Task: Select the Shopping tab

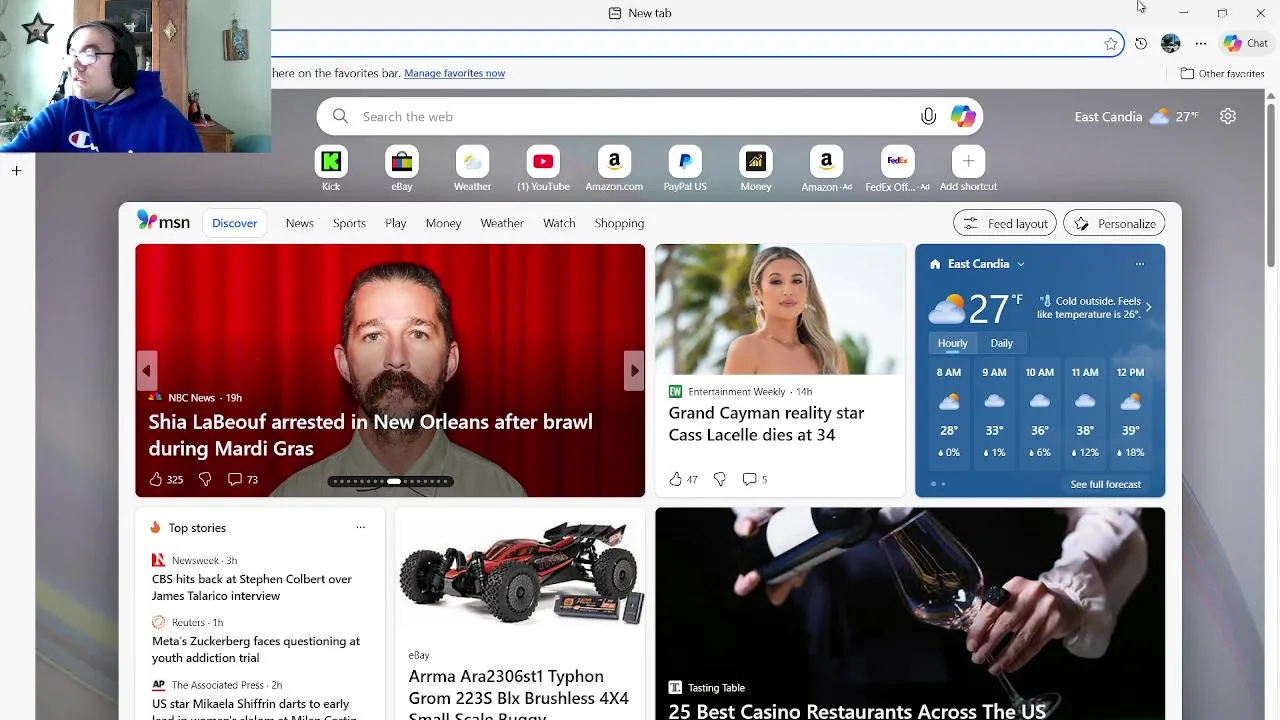Action: (x=619, y=223)
